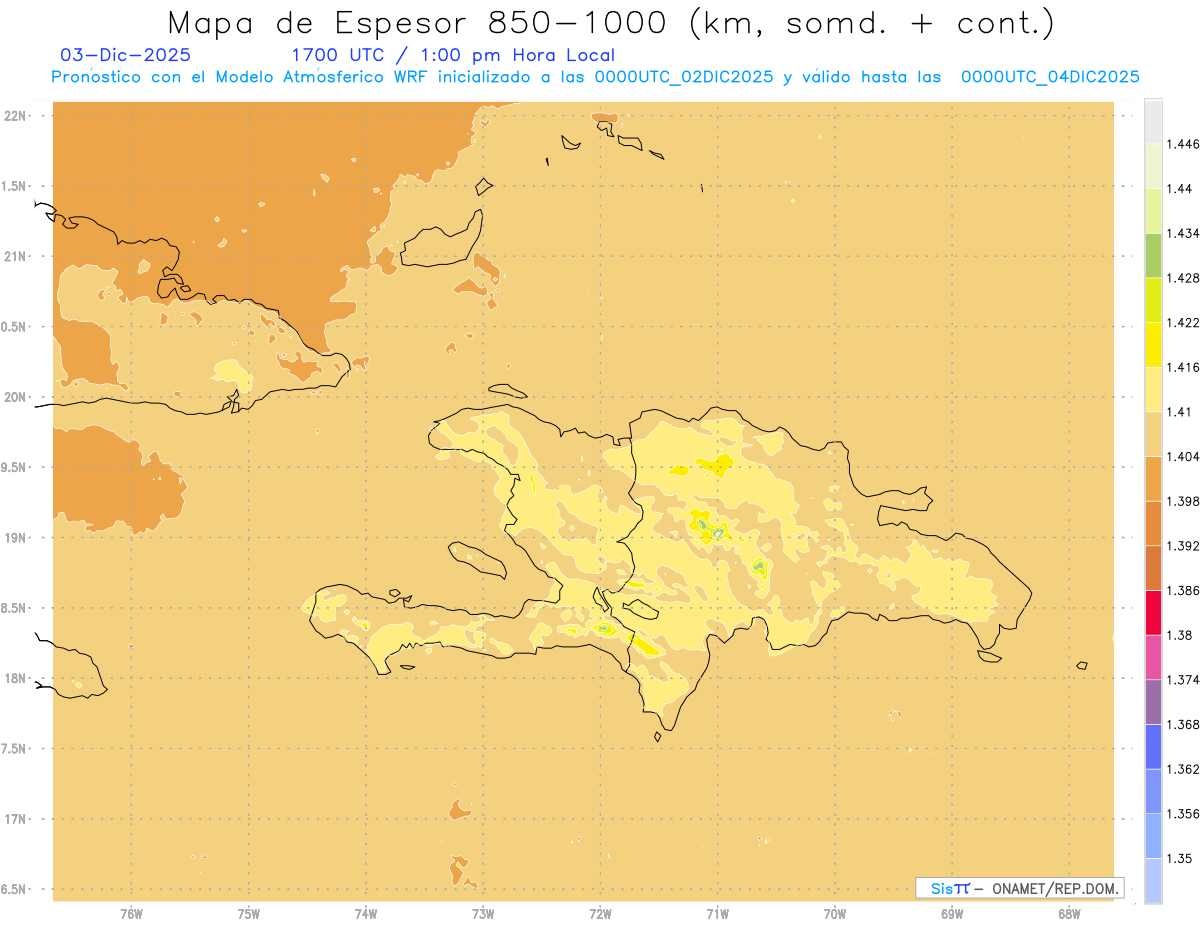Screen dimensions: 1200x927
Task: Click the "Pronostico con el Modelo Atmosferico WRF" line
Action: tap(595, 77)
